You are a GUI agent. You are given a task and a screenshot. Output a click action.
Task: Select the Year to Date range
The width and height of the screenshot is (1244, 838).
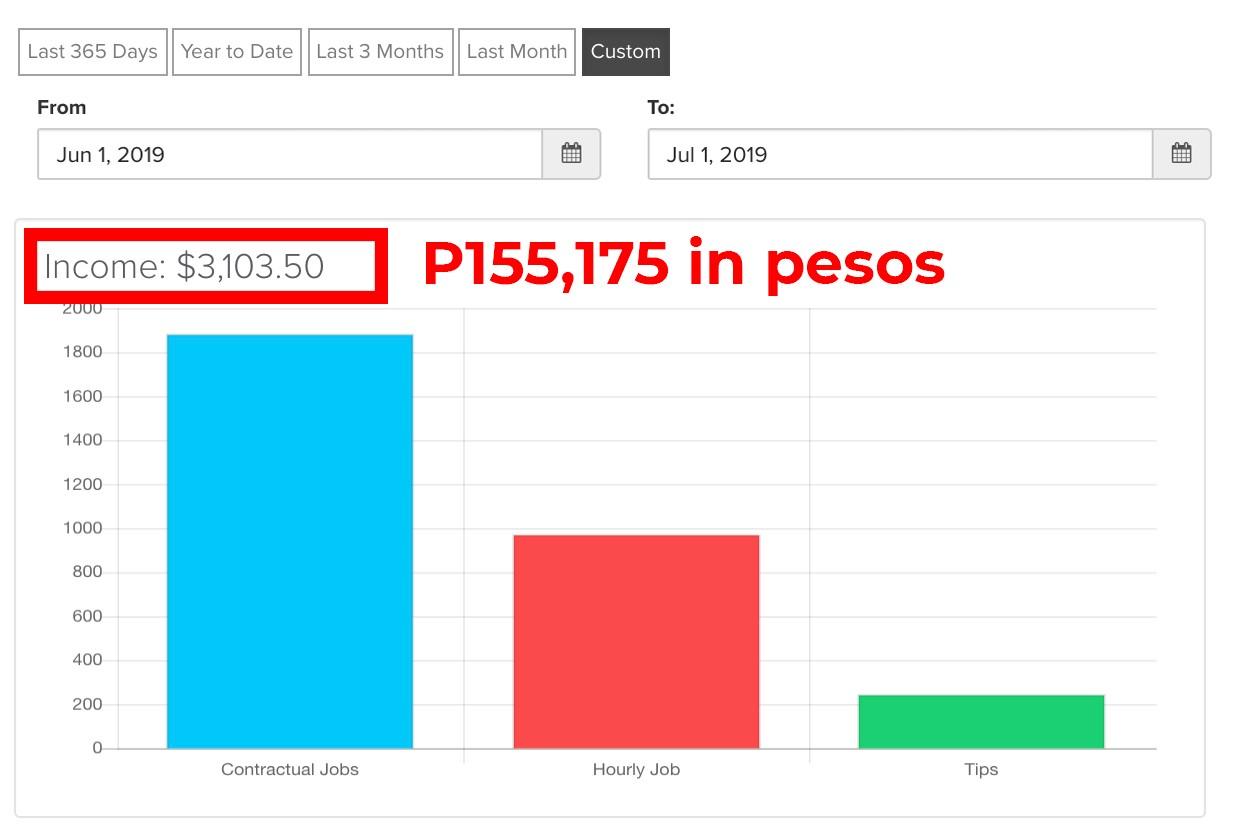[x=237, y=52]
